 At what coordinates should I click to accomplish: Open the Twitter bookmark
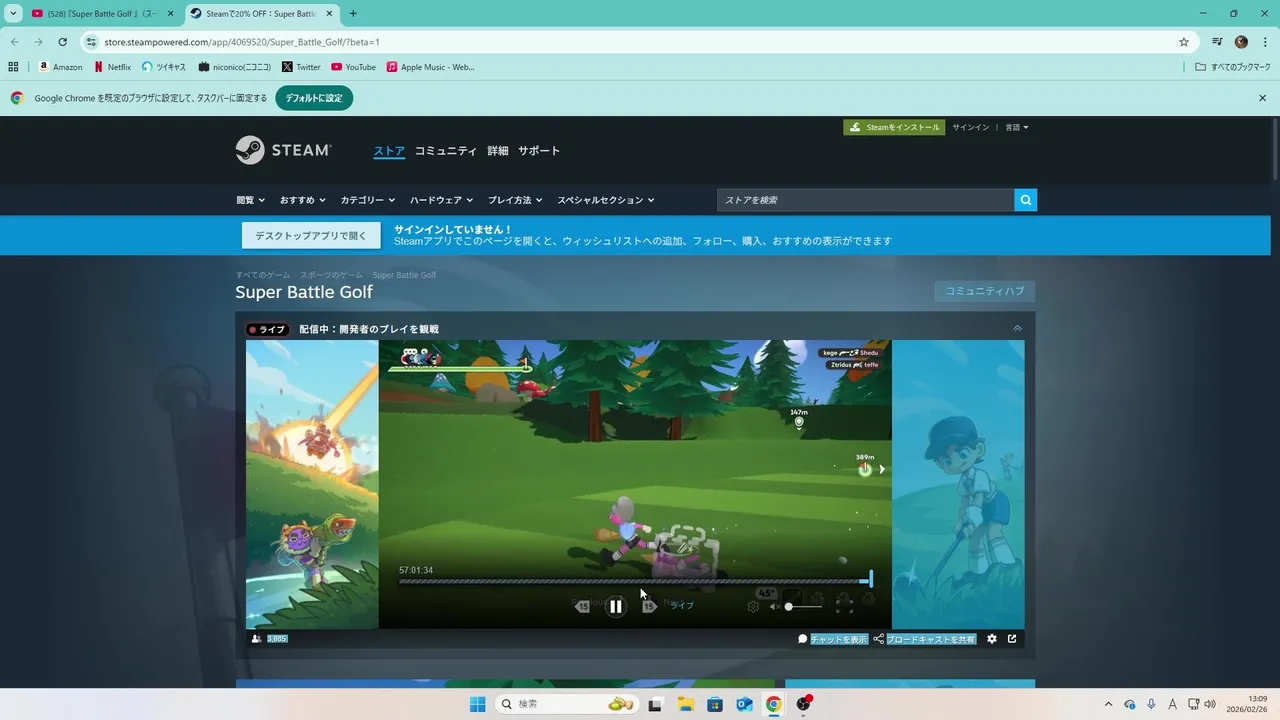click(x=301, y=67)
